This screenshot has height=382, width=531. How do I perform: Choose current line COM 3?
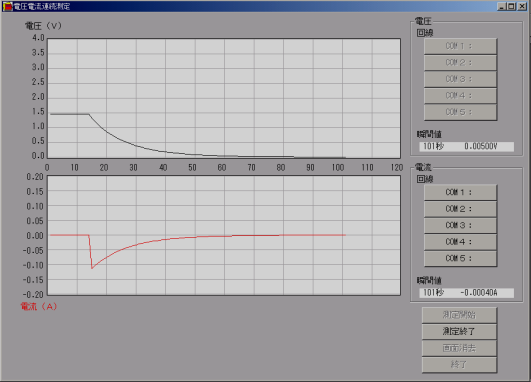[x=460, y=226]
